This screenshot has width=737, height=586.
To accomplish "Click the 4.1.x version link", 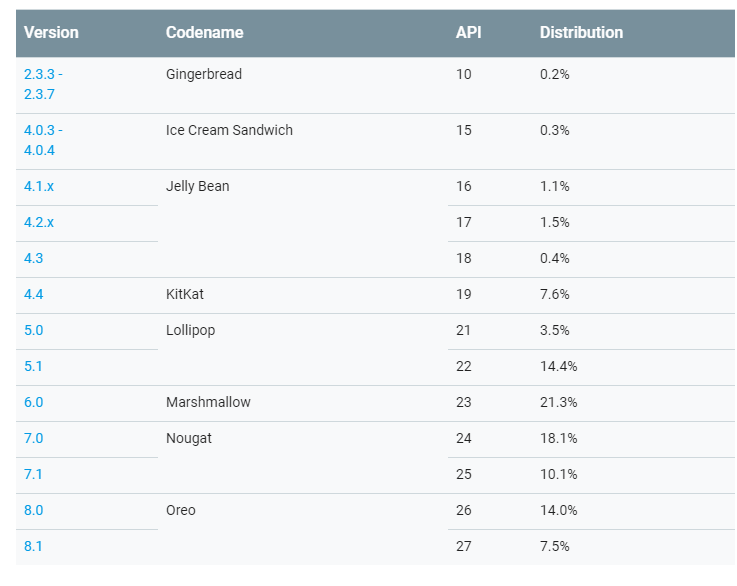I will (x=38, y=186).
